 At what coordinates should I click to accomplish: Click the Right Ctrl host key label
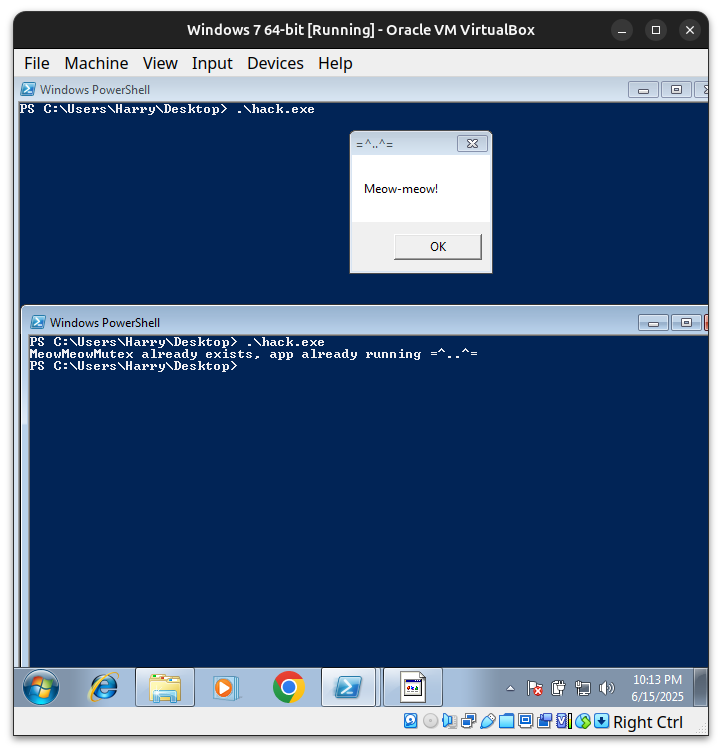point(648,722)
